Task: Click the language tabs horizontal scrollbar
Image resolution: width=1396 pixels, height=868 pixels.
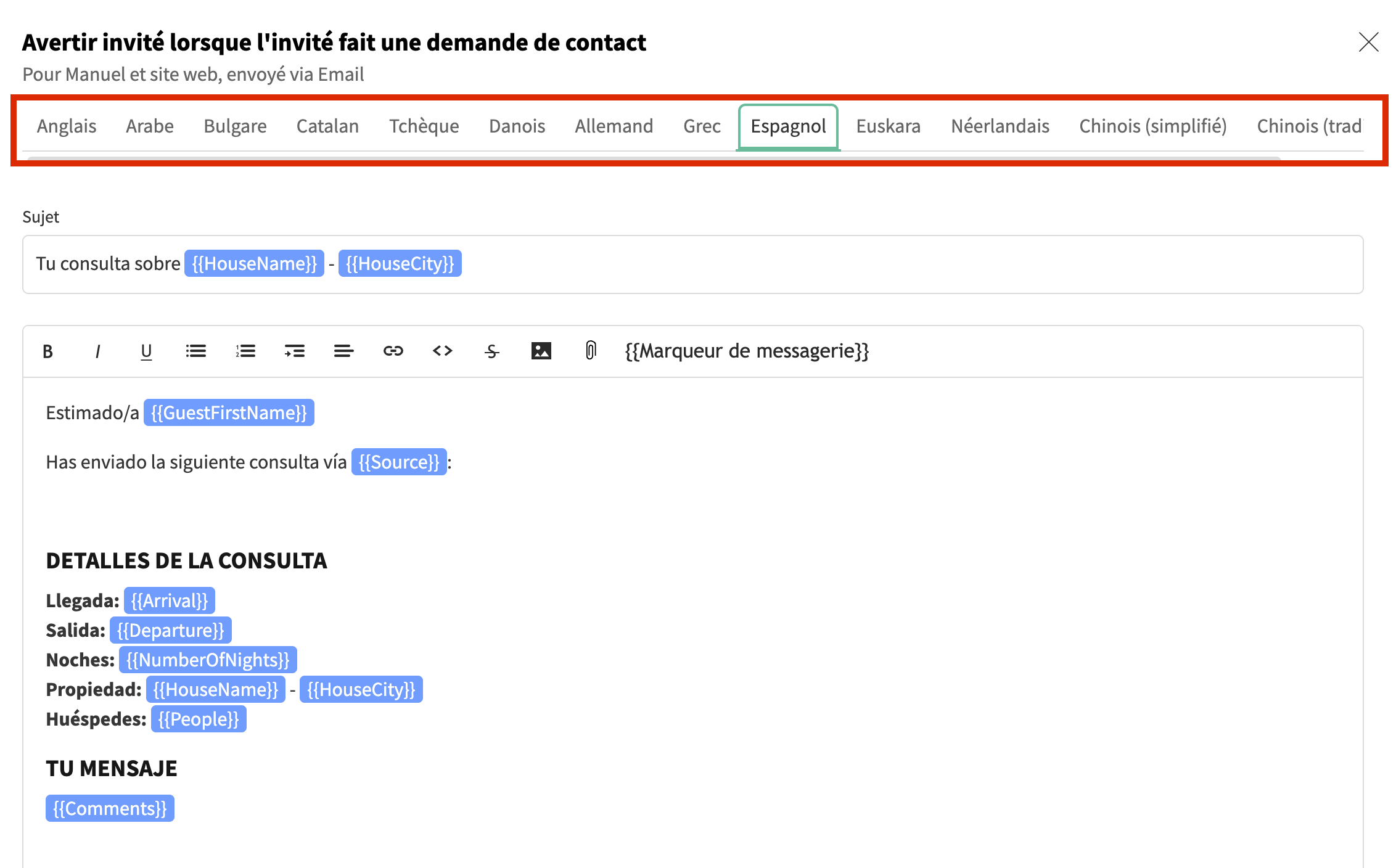Action: click(x=654, y=158)
